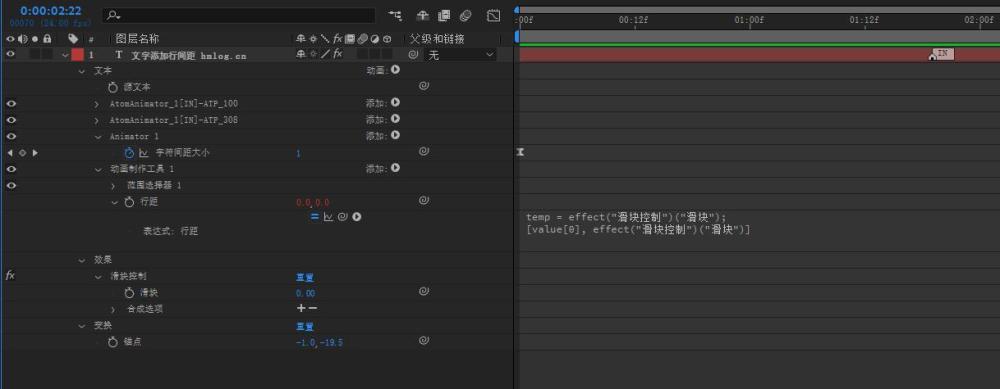Screen dimensions: 1000x389
Task: Toggle eye for AtomAnimator_1[IN]-ATP_100
Action: [10, 103]
